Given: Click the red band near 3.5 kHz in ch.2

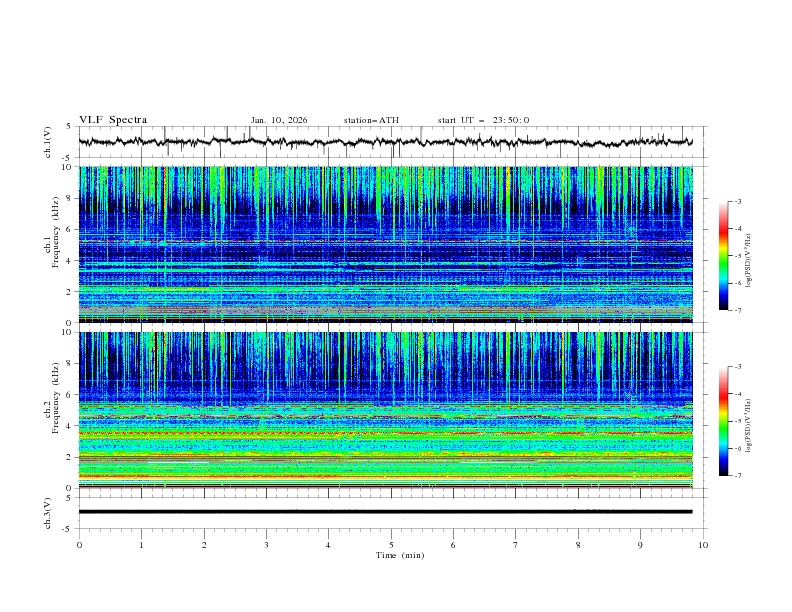Looking at the screenshot, I should pyautogui.click(x=385, y=433).
